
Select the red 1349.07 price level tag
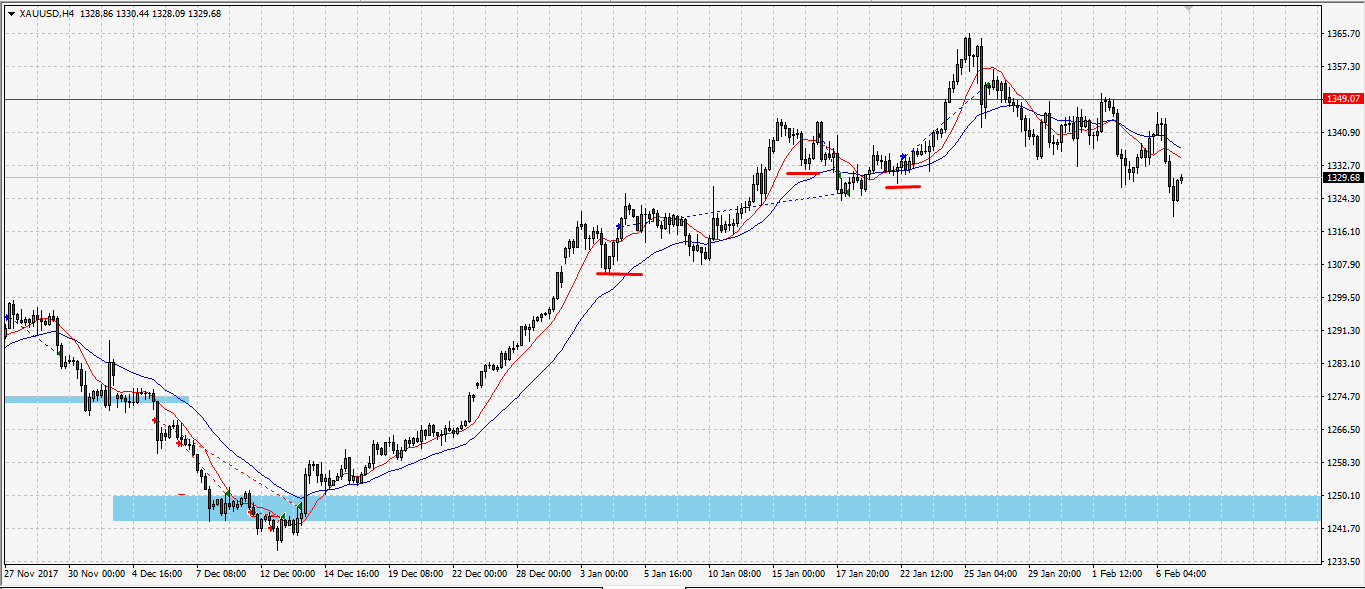coord(1343,99)
